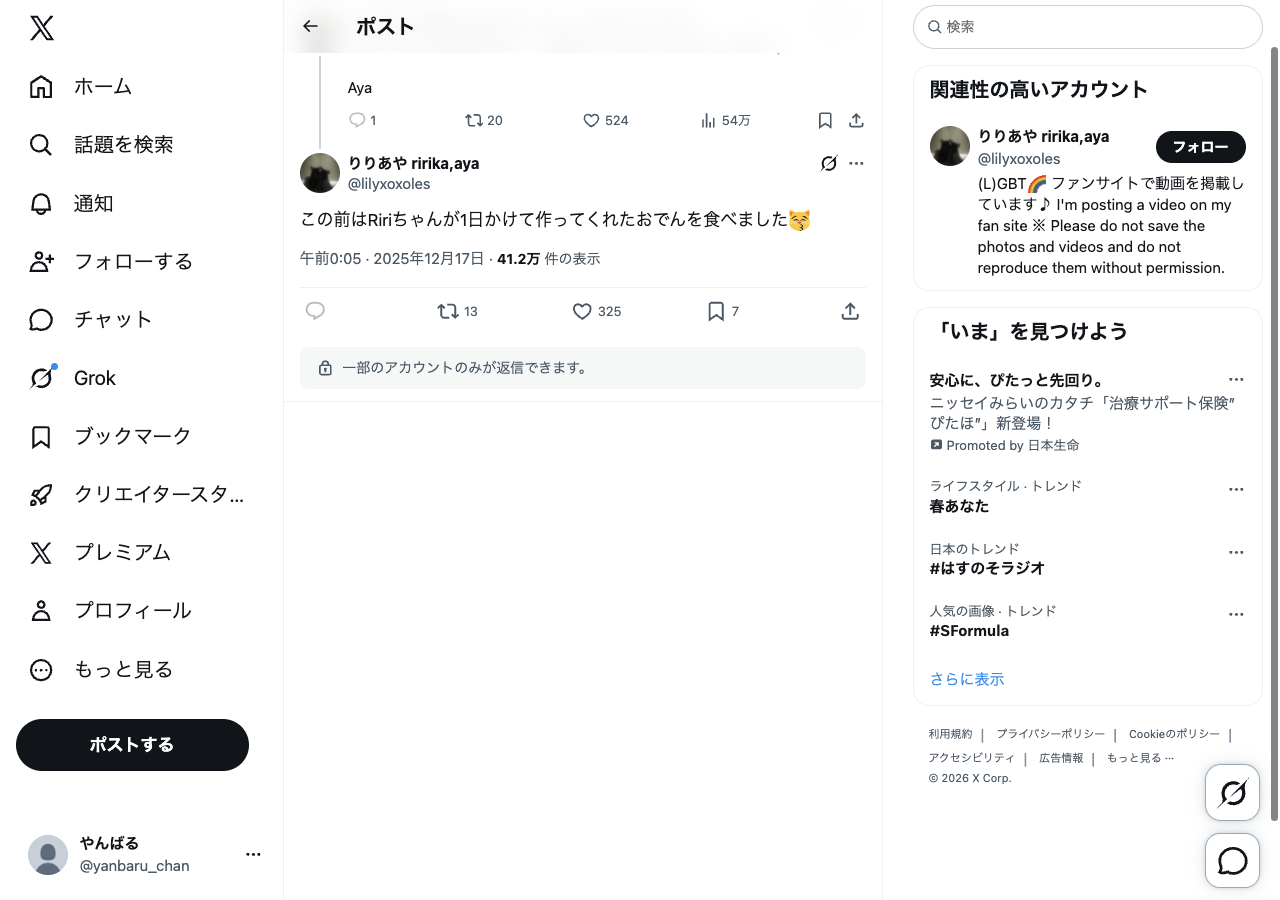Open 通知 notifications page
The image size is (1280, 900).
click(x=93, y=204)
